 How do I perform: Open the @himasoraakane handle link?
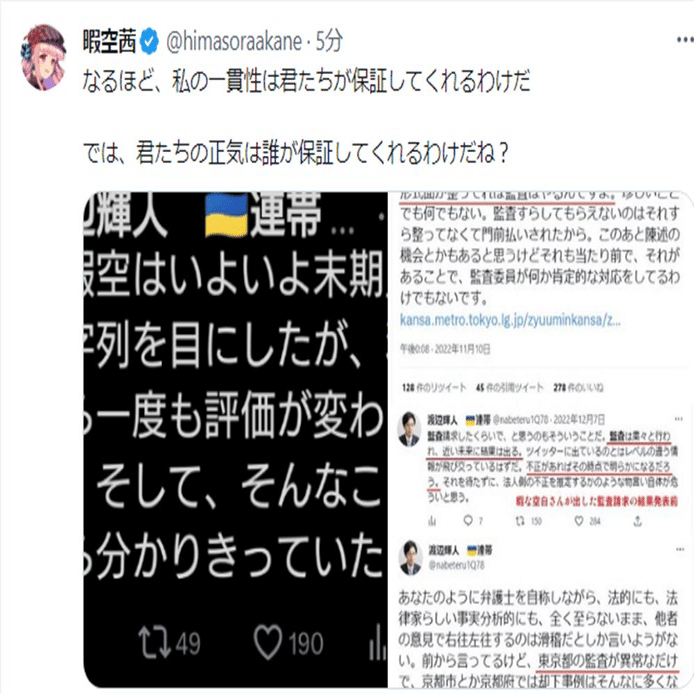tap(234, 42)
